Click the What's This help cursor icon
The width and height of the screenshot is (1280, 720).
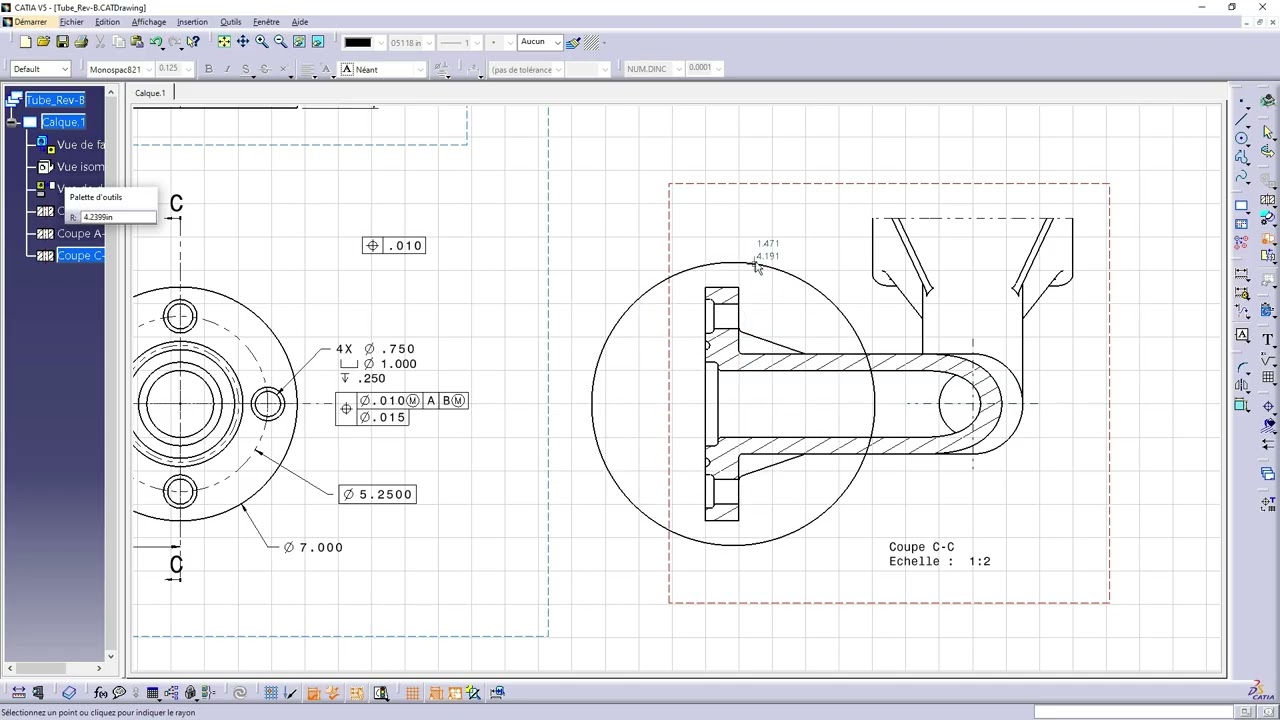pos(193,42)
